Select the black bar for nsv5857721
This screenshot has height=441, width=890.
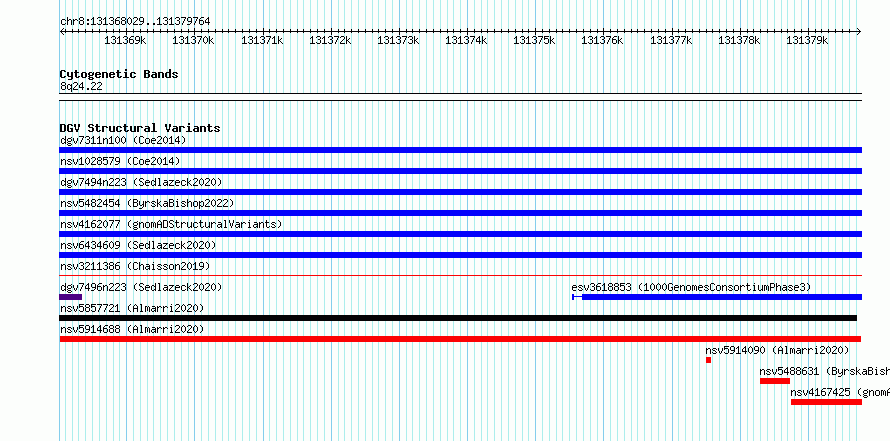click(x=458, y=318)
